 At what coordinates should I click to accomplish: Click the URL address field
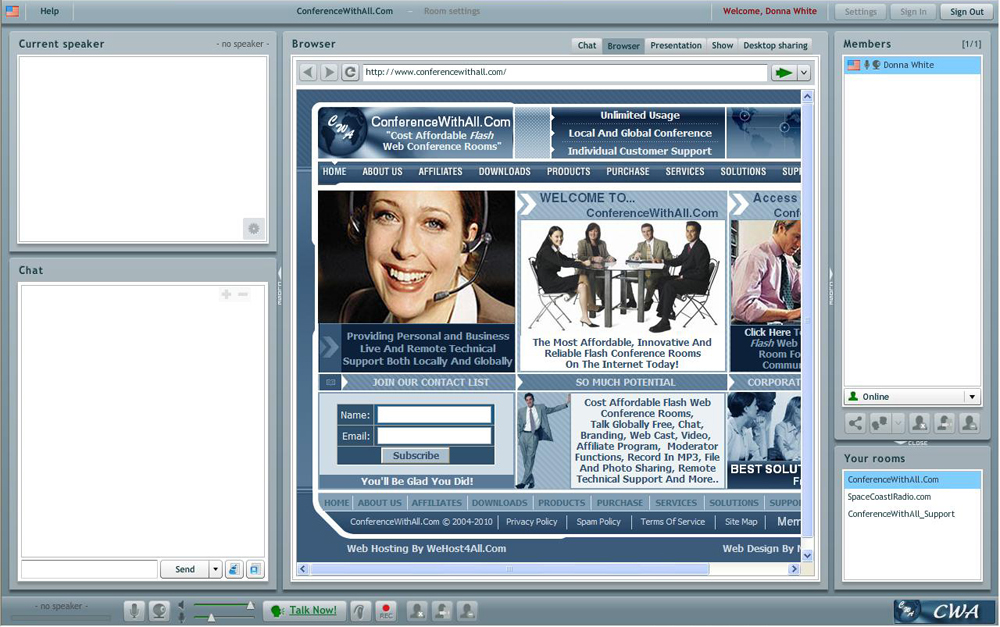[564, 73]
